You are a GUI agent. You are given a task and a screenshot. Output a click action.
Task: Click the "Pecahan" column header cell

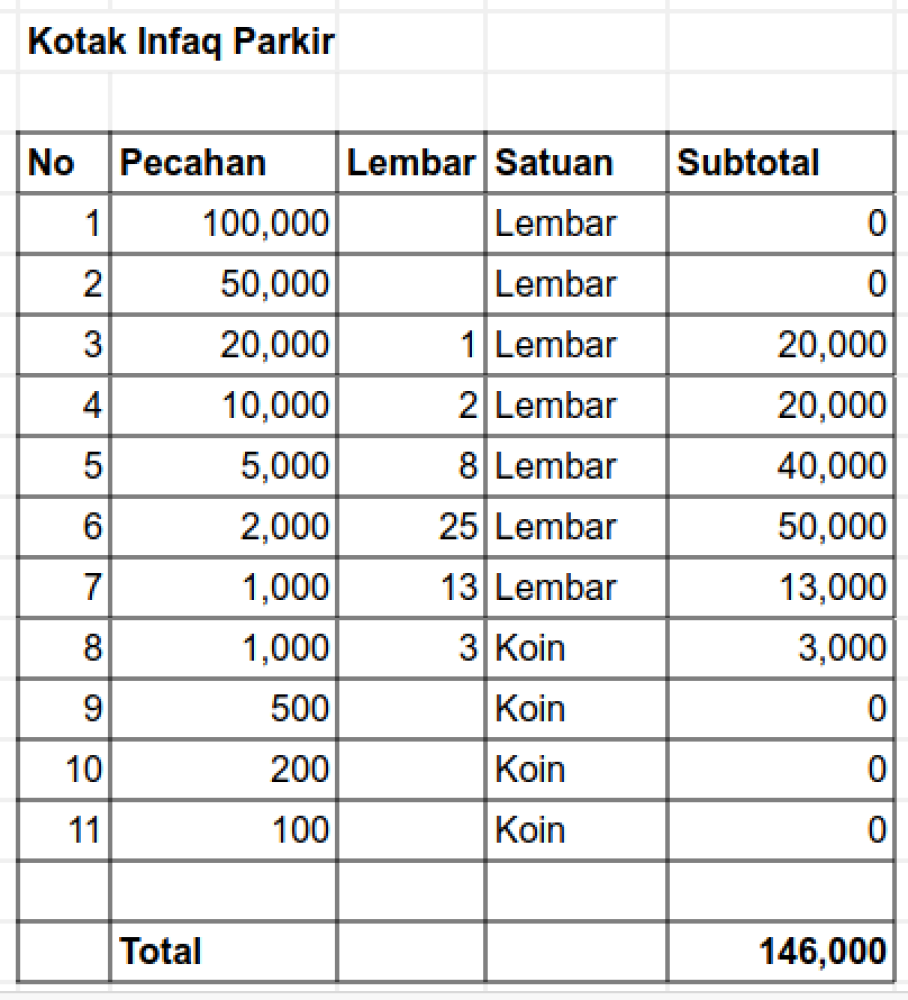tap(222, 163)
